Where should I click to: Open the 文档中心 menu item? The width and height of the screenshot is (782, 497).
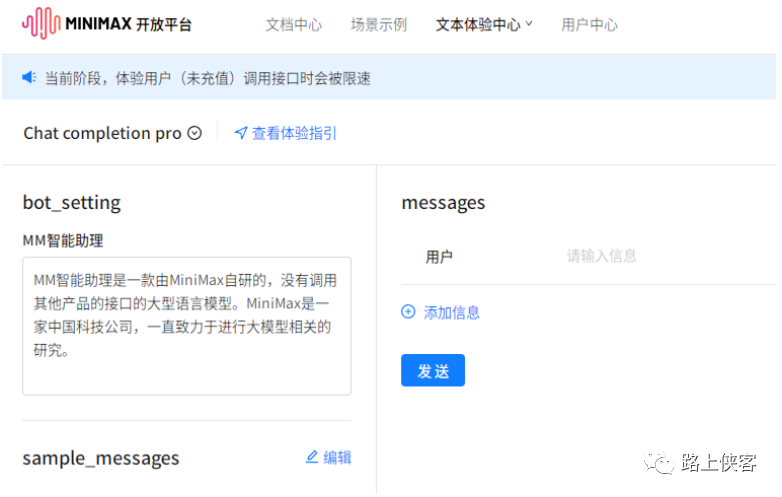pos(294,24)
